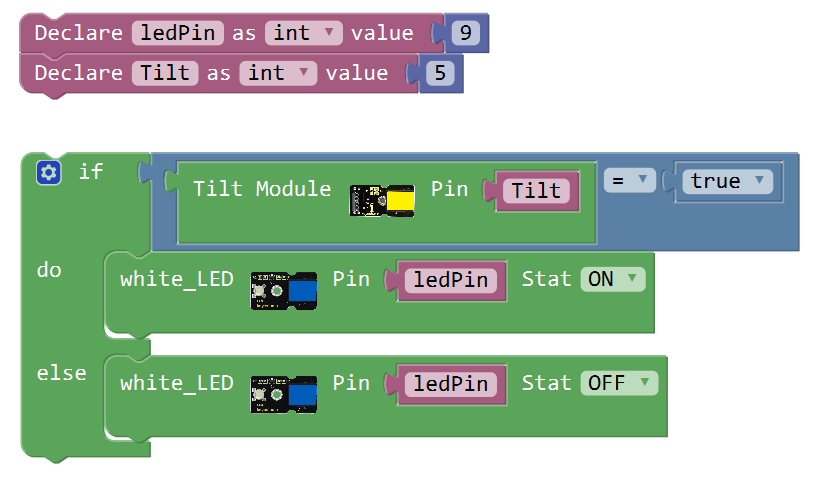The width and height of the screenshot is (820, 484).
Task: Edit the number value 5
Action: pos(440,73)
